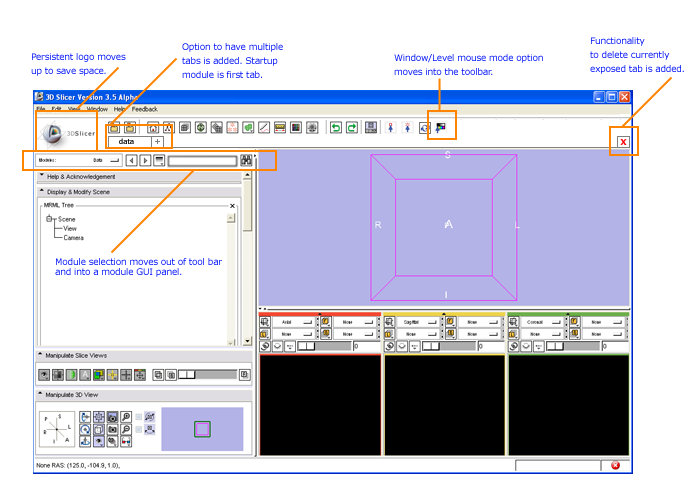693x486 pixels.
Task: Open Coronal orientation dropdown in green viewer
Action: point(542,322)
